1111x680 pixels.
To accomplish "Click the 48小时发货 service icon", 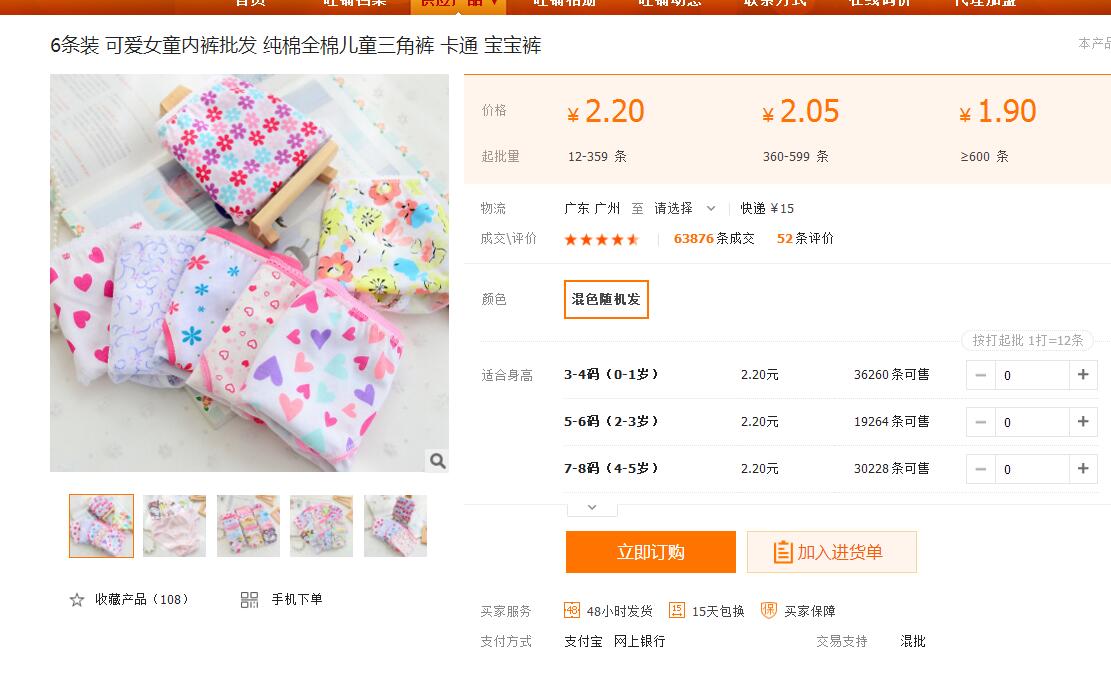I will coord(572,610).
